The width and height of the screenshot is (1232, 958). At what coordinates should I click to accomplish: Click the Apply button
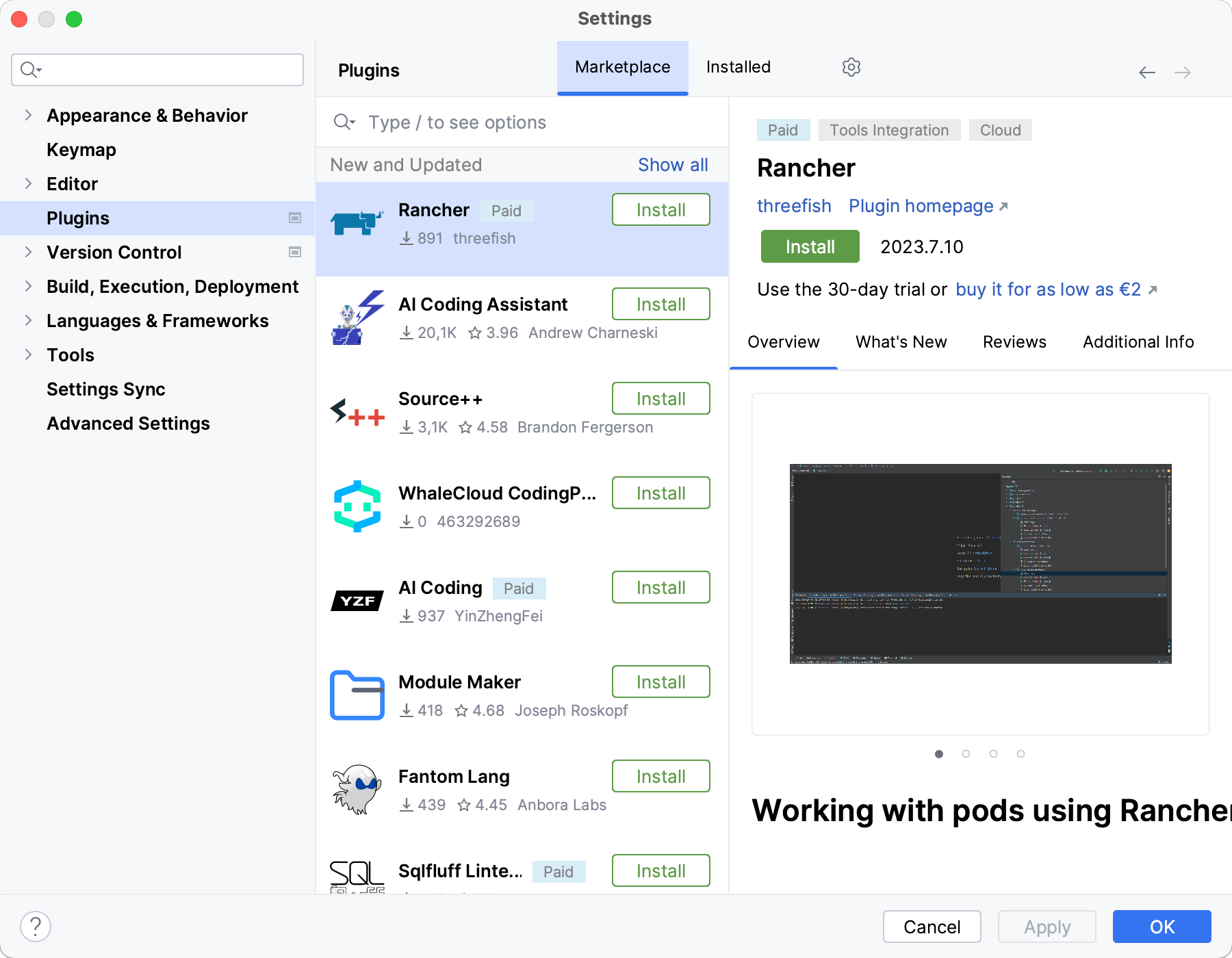pos(1047,927)
